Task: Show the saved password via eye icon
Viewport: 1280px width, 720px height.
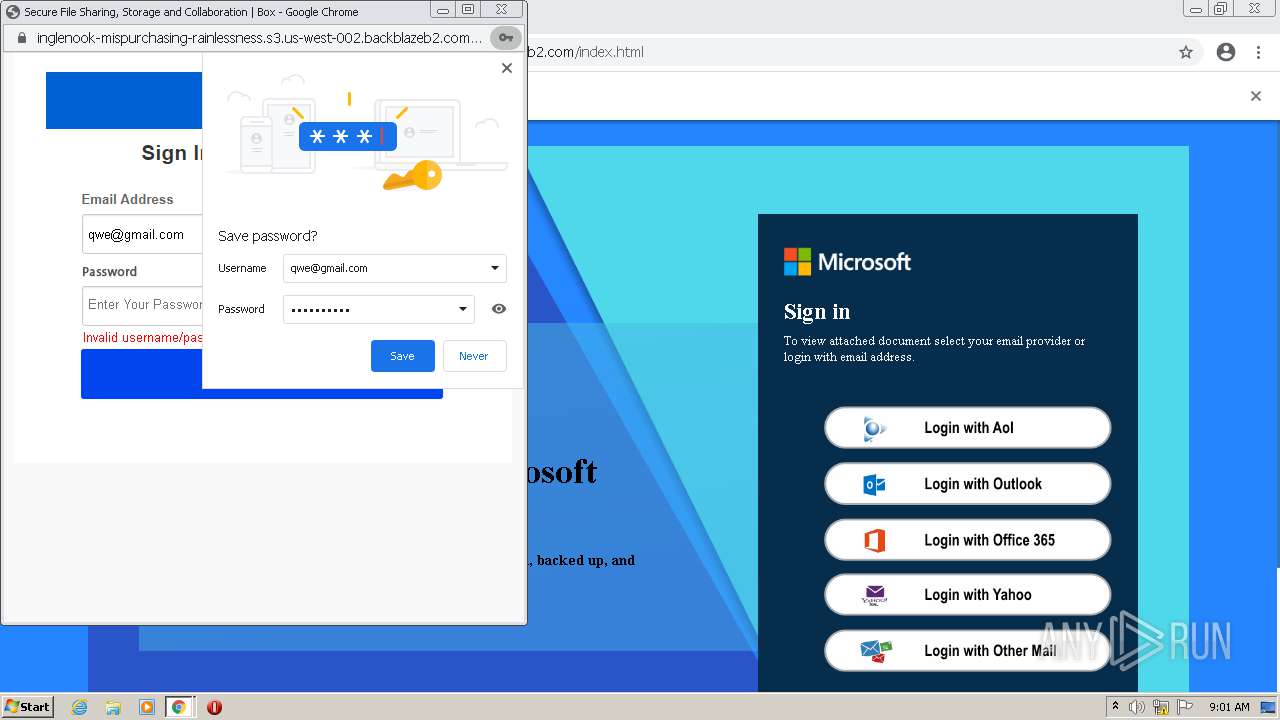Action: pos(499,309)
